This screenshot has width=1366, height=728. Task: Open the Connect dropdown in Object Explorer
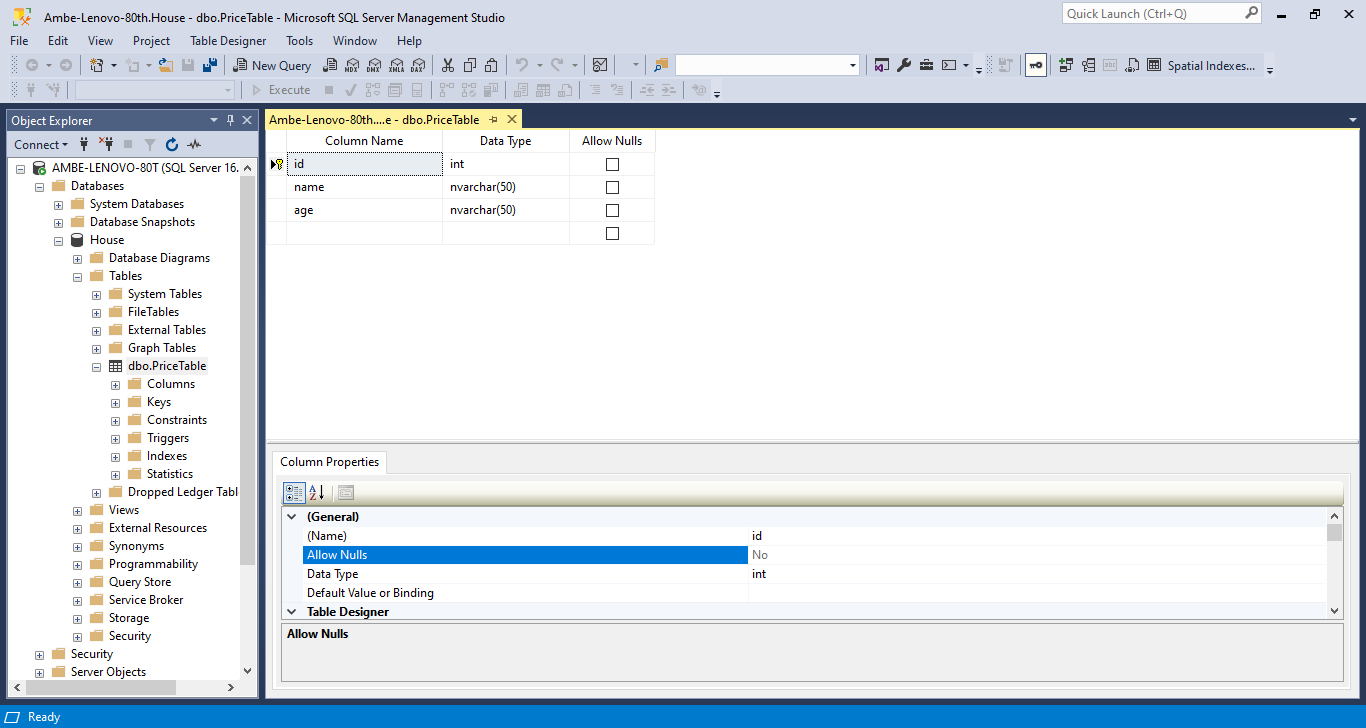pyautogui.click(x=41, y=144)
